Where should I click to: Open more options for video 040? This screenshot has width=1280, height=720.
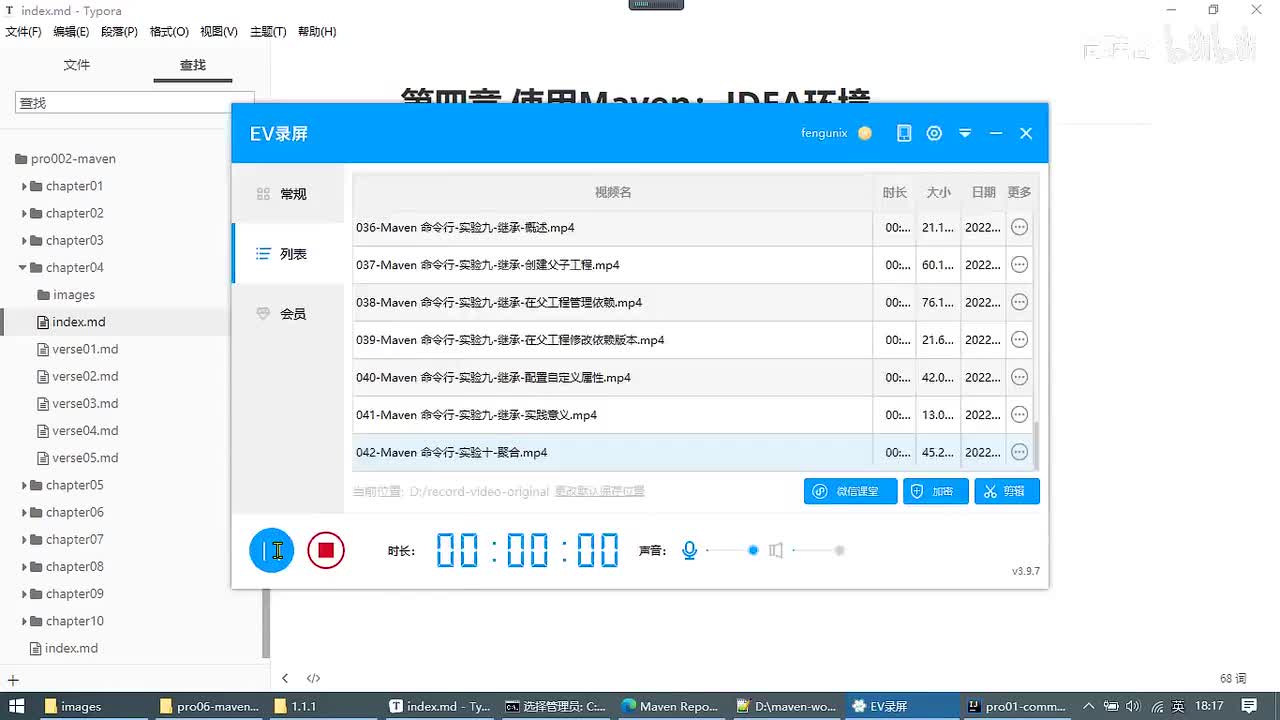[x=1019, y=377]
